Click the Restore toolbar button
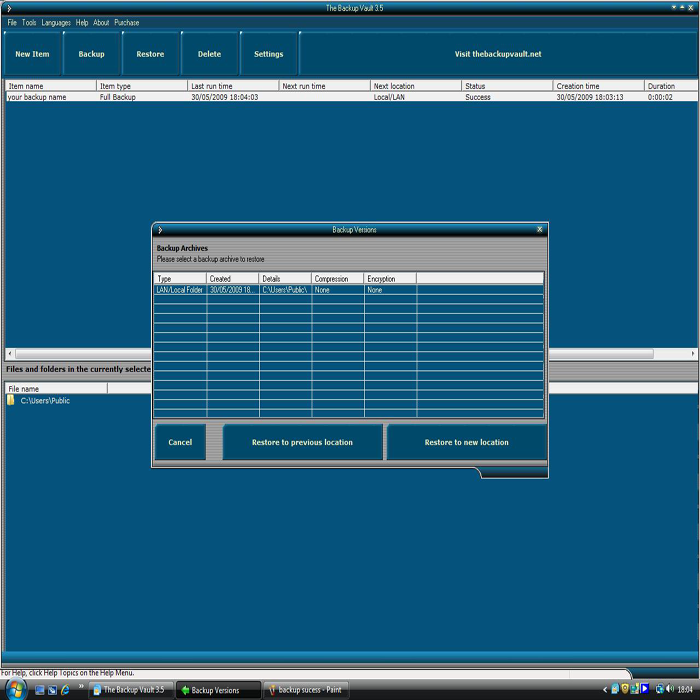Screen dimensions: 700x700 point(150,54)
